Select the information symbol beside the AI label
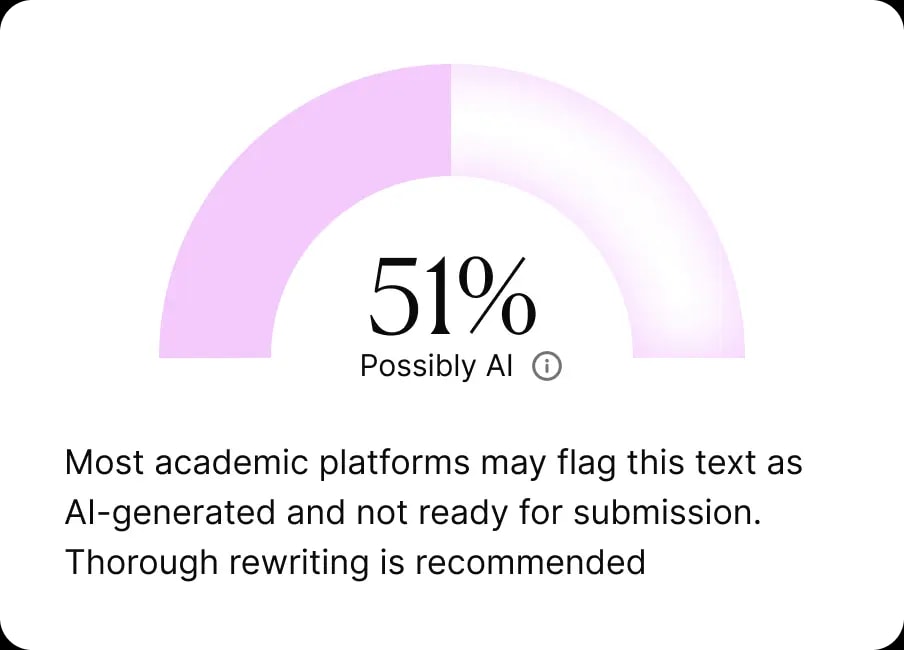 point(546,366)
